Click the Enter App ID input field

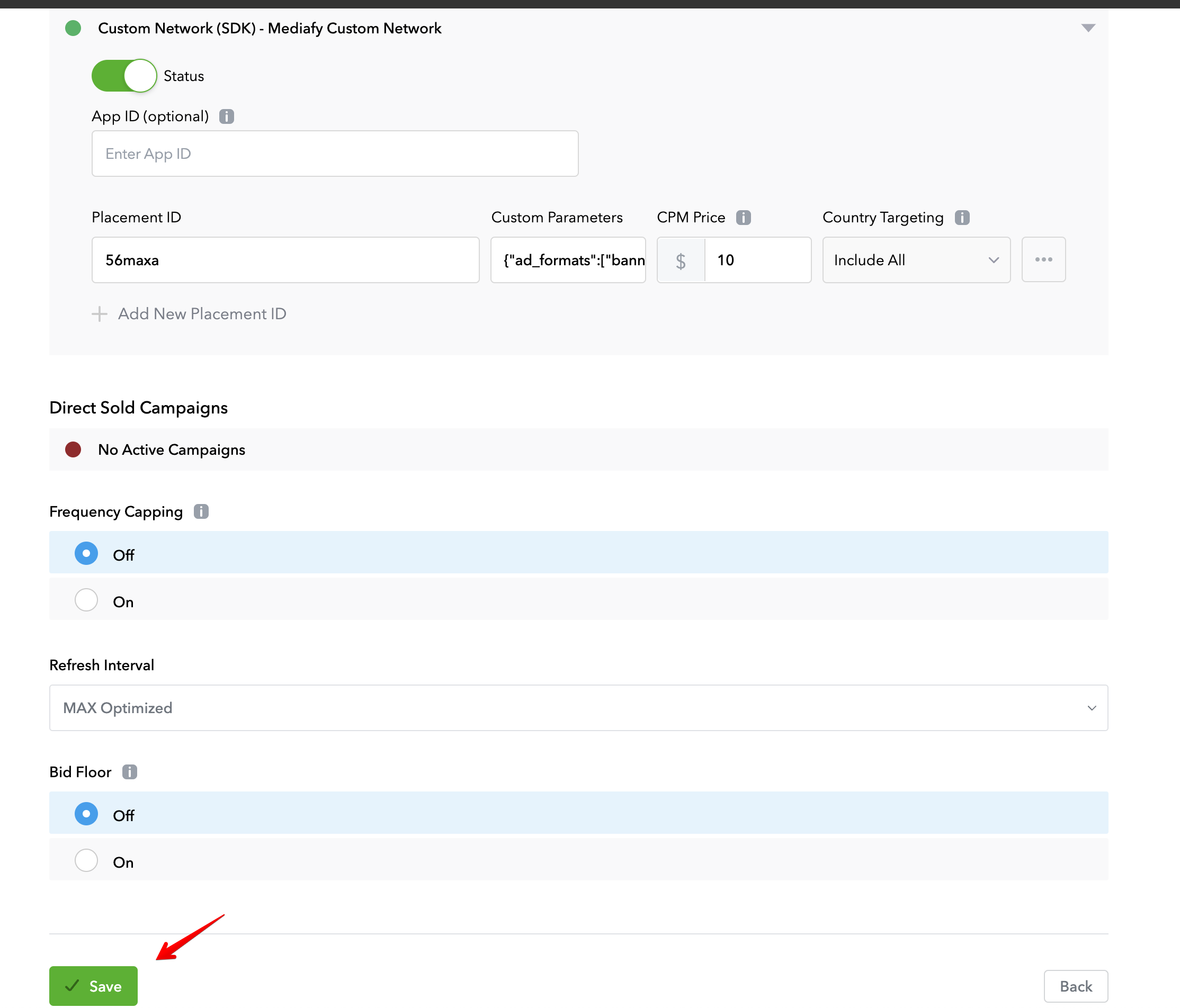pos(335,154)
